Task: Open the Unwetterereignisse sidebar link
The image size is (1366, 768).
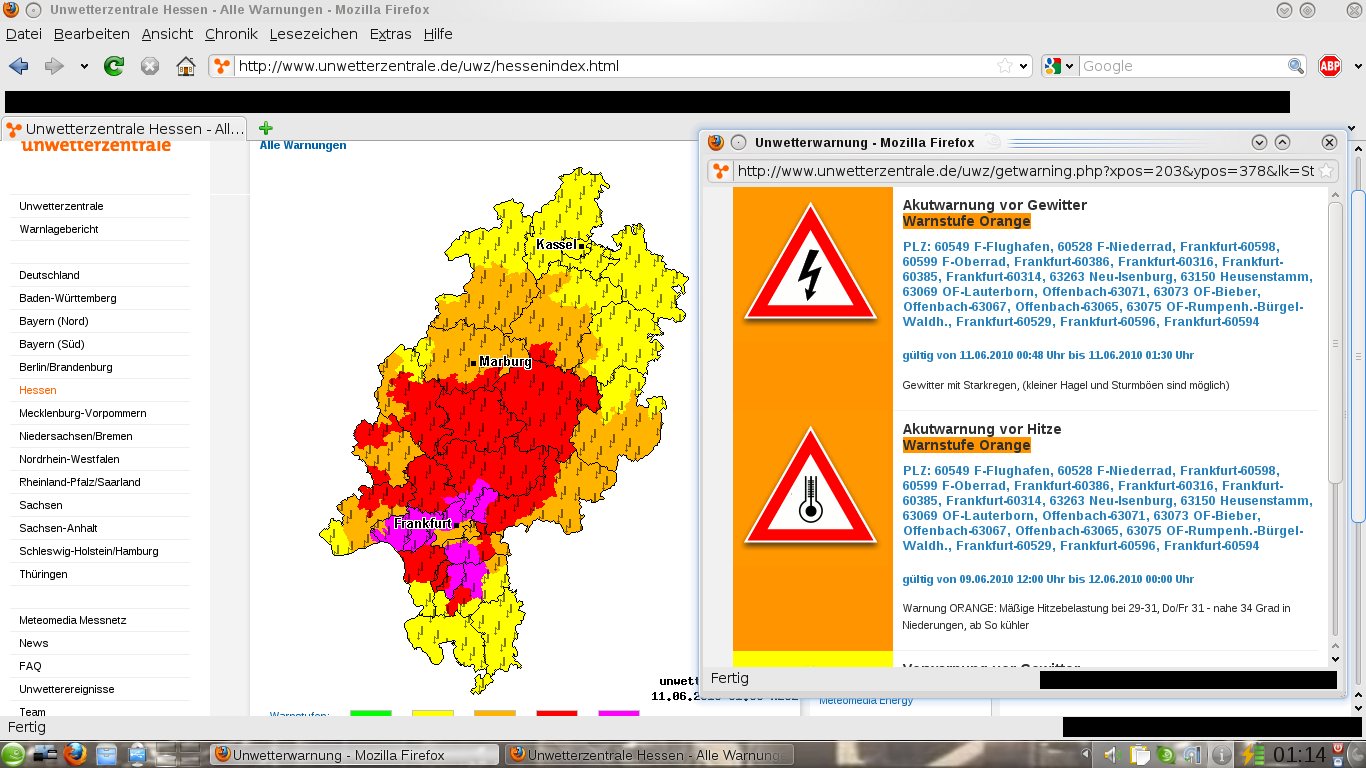Action: coord(67,689)
